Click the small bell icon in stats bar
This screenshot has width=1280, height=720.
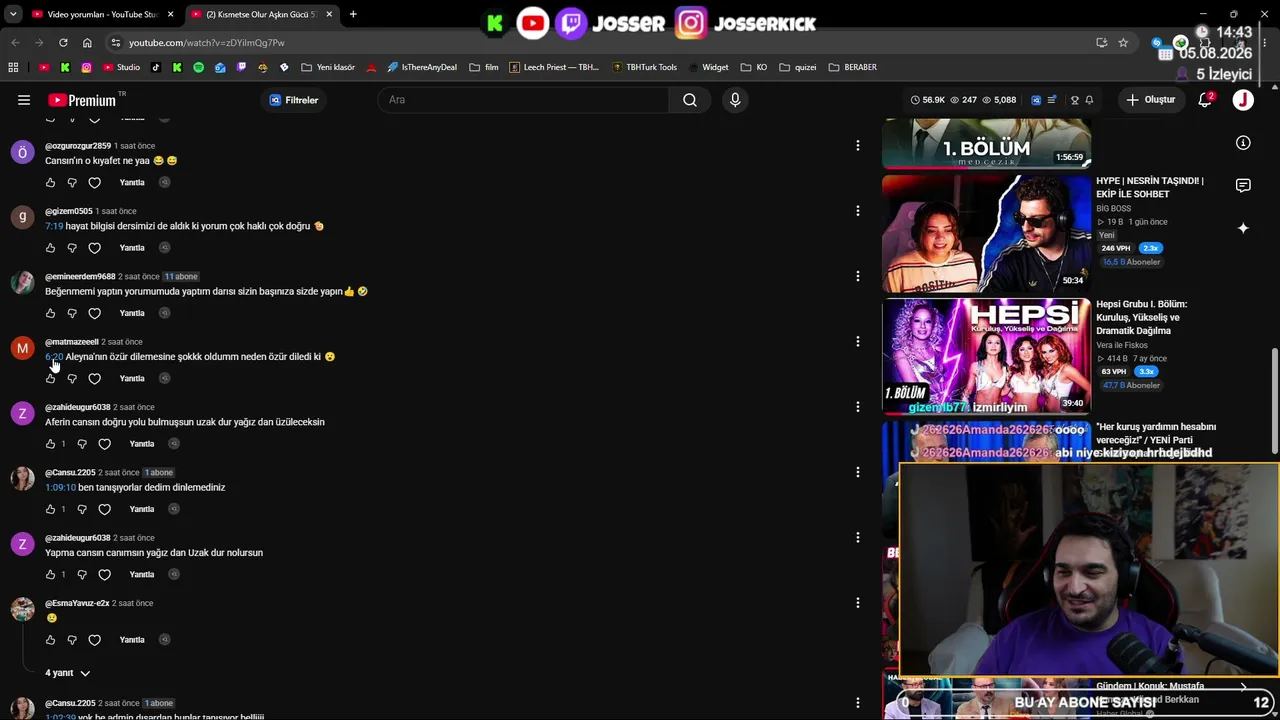(x=1089, y=100)
